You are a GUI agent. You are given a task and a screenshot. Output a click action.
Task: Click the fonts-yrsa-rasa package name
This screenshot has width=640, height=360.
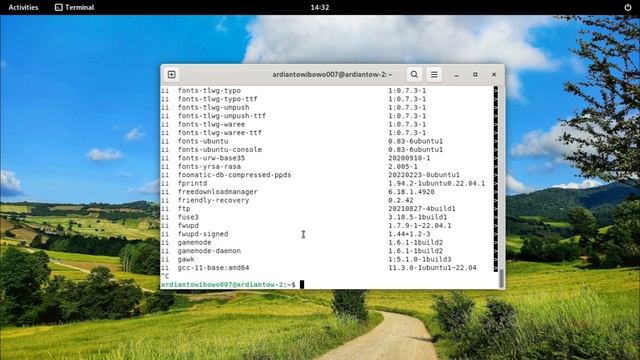pos(209,167)
